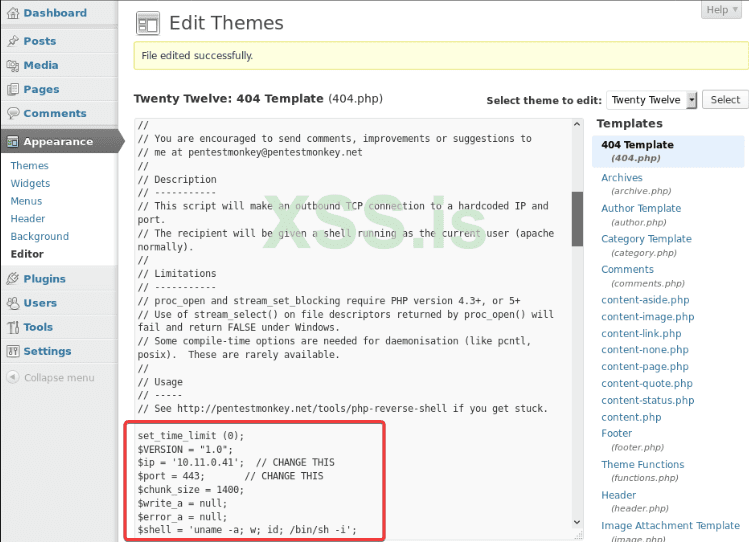Open the Theme Functions file
The image size is (749, 542).
[x=642, y=464]
